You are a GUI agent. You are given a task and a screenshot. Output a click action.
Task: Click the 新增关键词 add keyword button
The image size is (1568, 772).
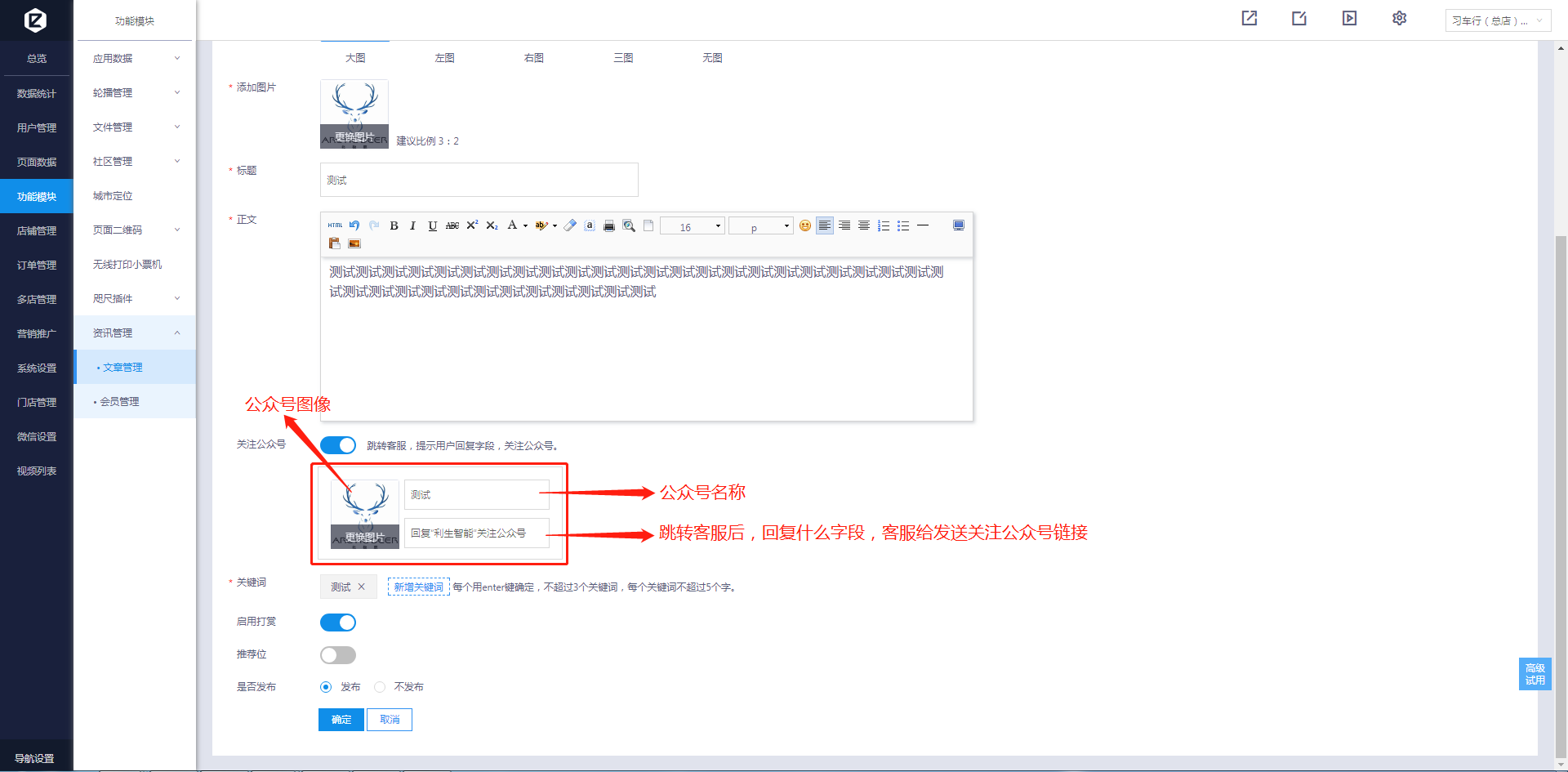point(418,587)
